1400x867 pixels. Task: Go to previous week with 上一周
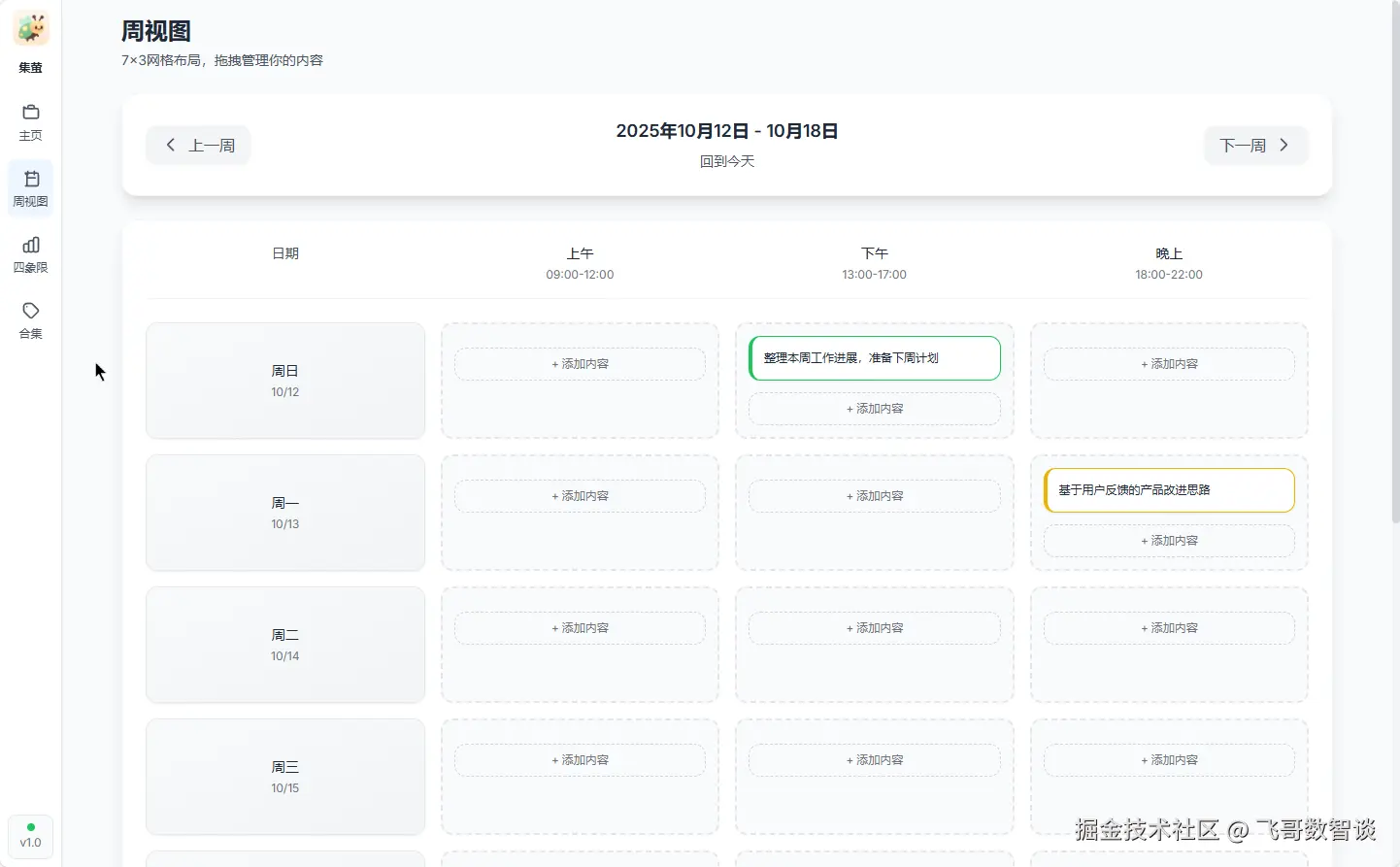pos(198,145)
